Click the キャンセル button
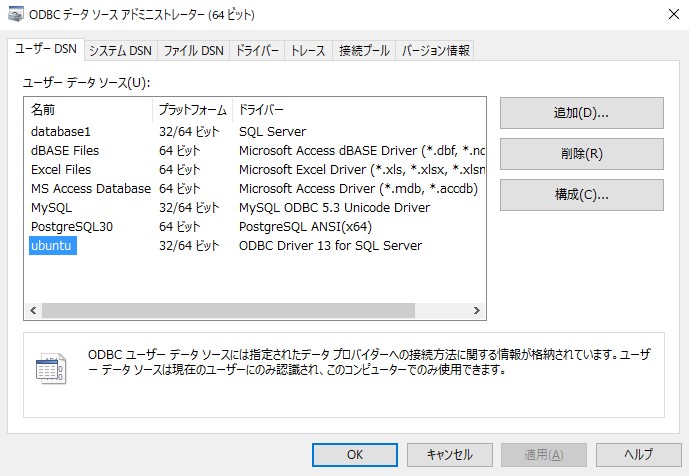 click(450, 454)
